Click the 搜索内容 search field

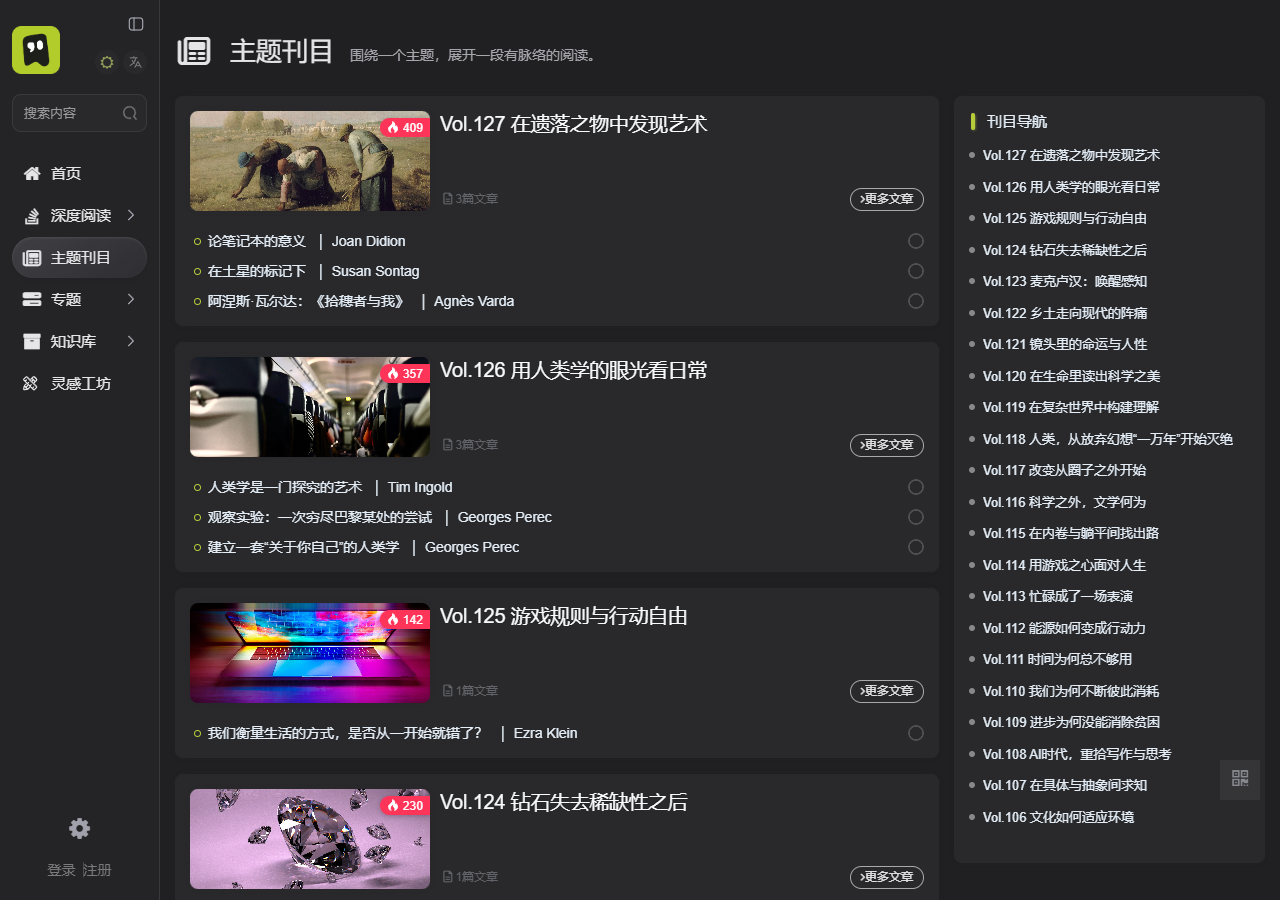[x=79, y=113]
